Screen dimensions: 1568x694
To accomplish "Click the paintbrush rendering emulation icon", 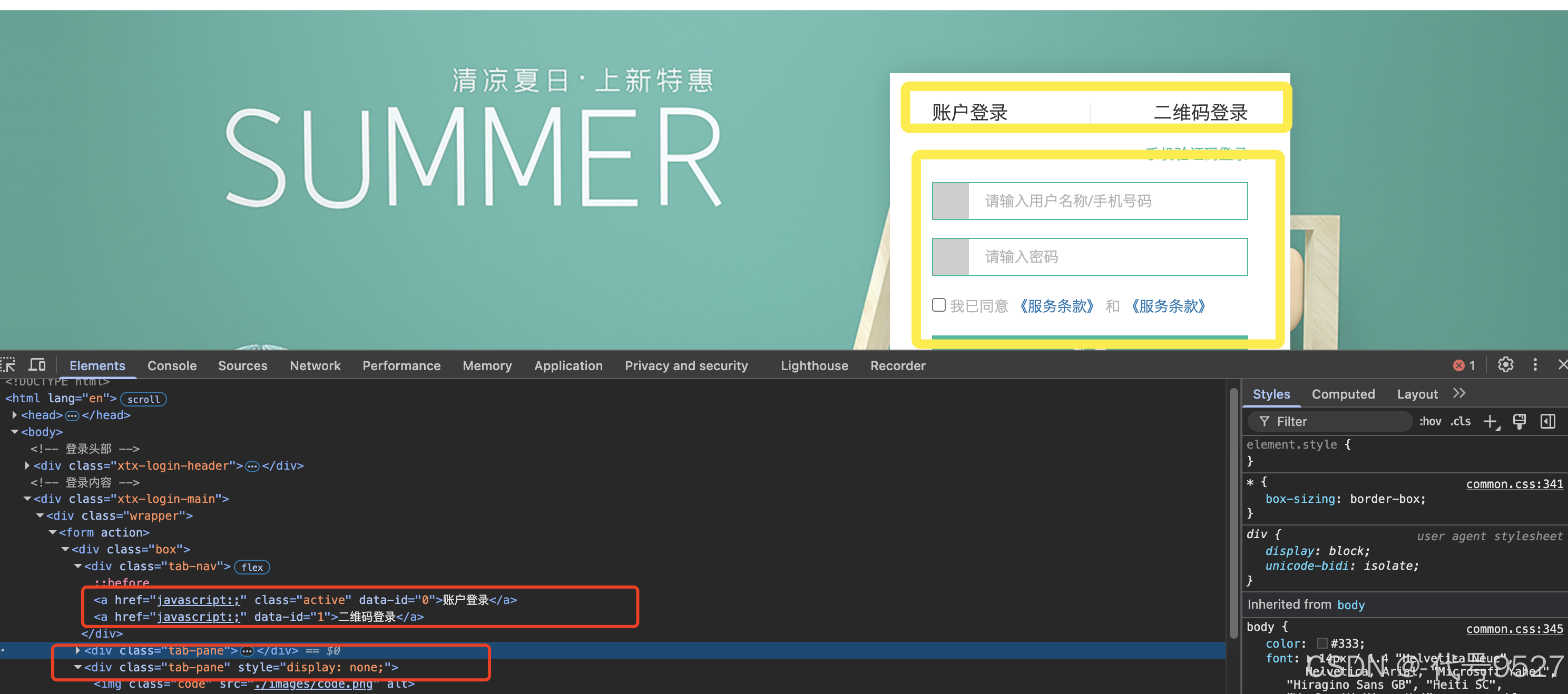I will (x=1520, y=422).
